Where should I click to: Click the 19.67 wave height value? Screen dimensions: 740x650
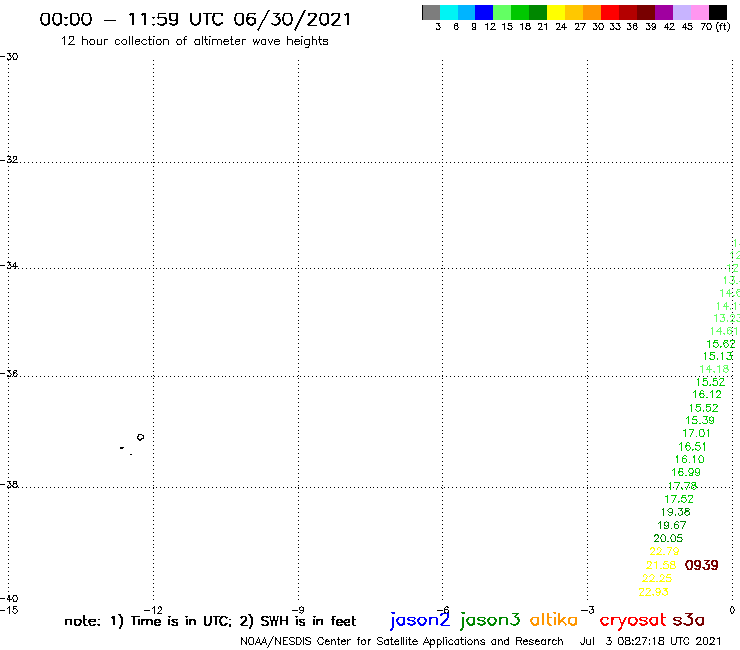coord(672,525)
